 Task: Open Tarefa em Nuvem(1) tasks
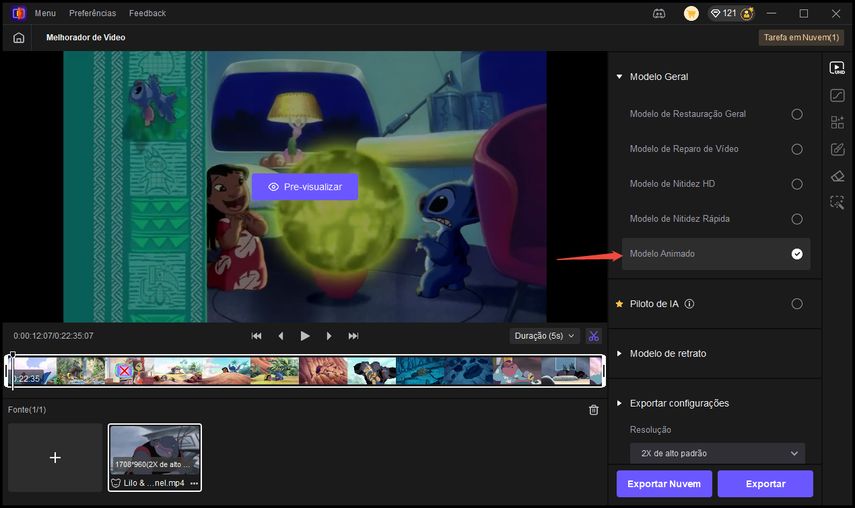coord(801,38)
